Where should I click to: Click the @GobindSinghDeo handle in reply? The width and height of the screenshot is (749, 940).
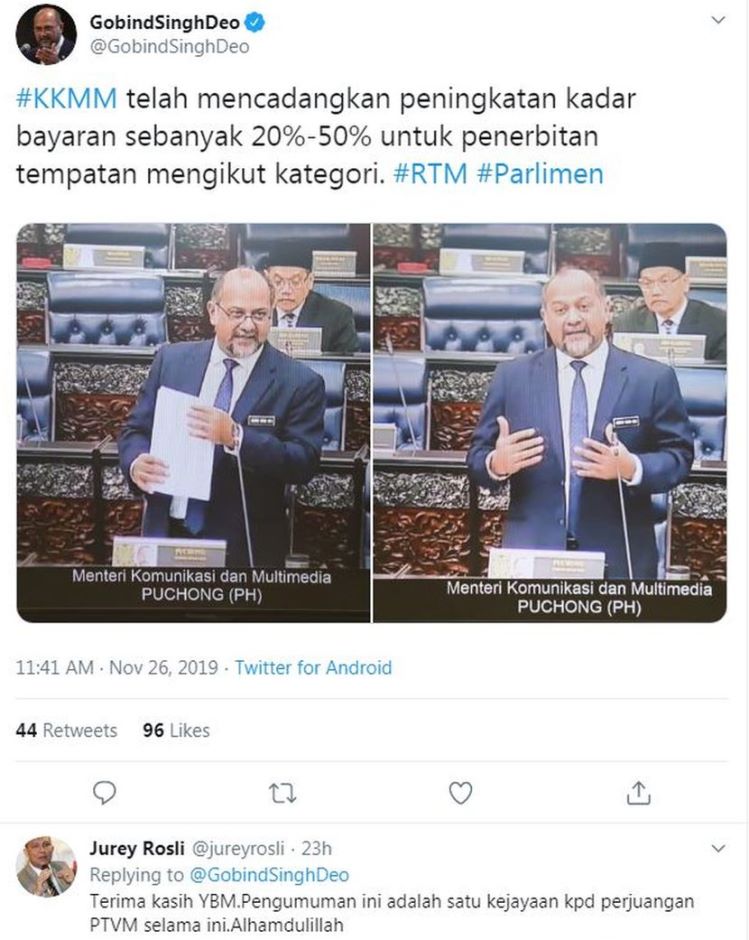[269, 875]
